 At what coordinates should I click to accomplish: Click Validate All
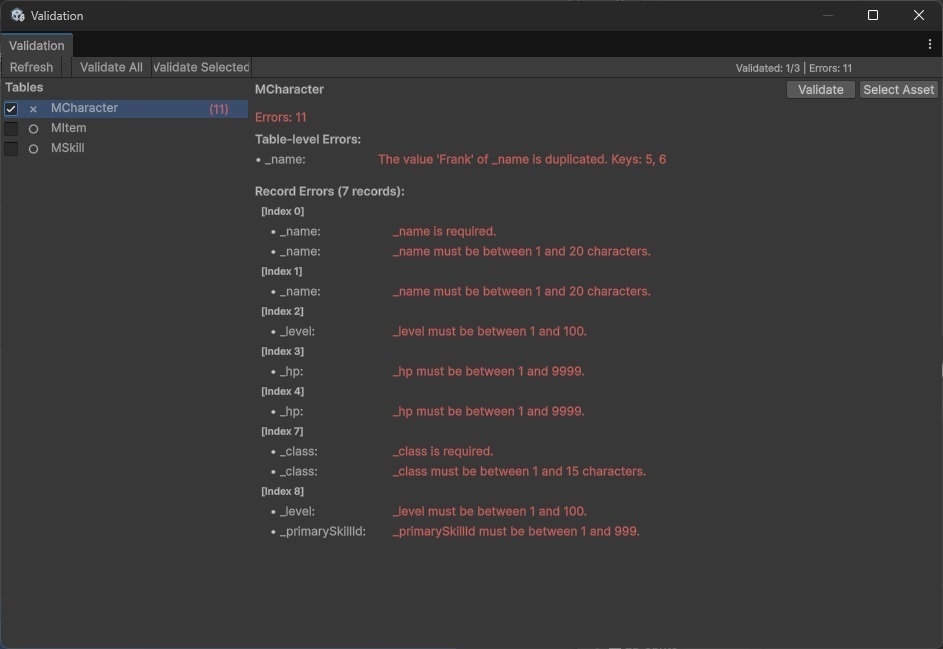click(110, 67)
